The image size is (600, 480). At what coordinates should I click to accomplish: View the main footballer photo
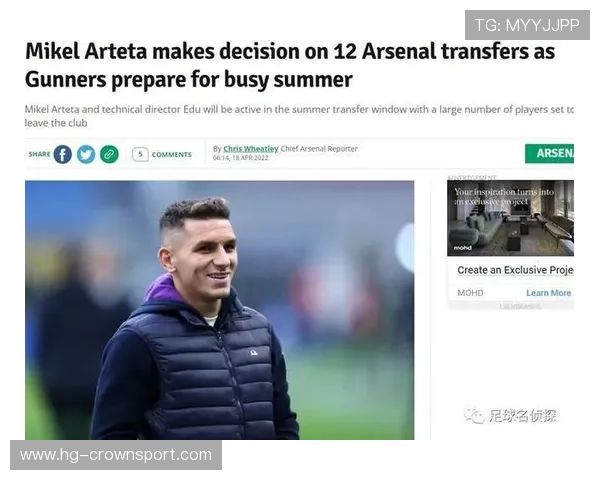[220, 310]
